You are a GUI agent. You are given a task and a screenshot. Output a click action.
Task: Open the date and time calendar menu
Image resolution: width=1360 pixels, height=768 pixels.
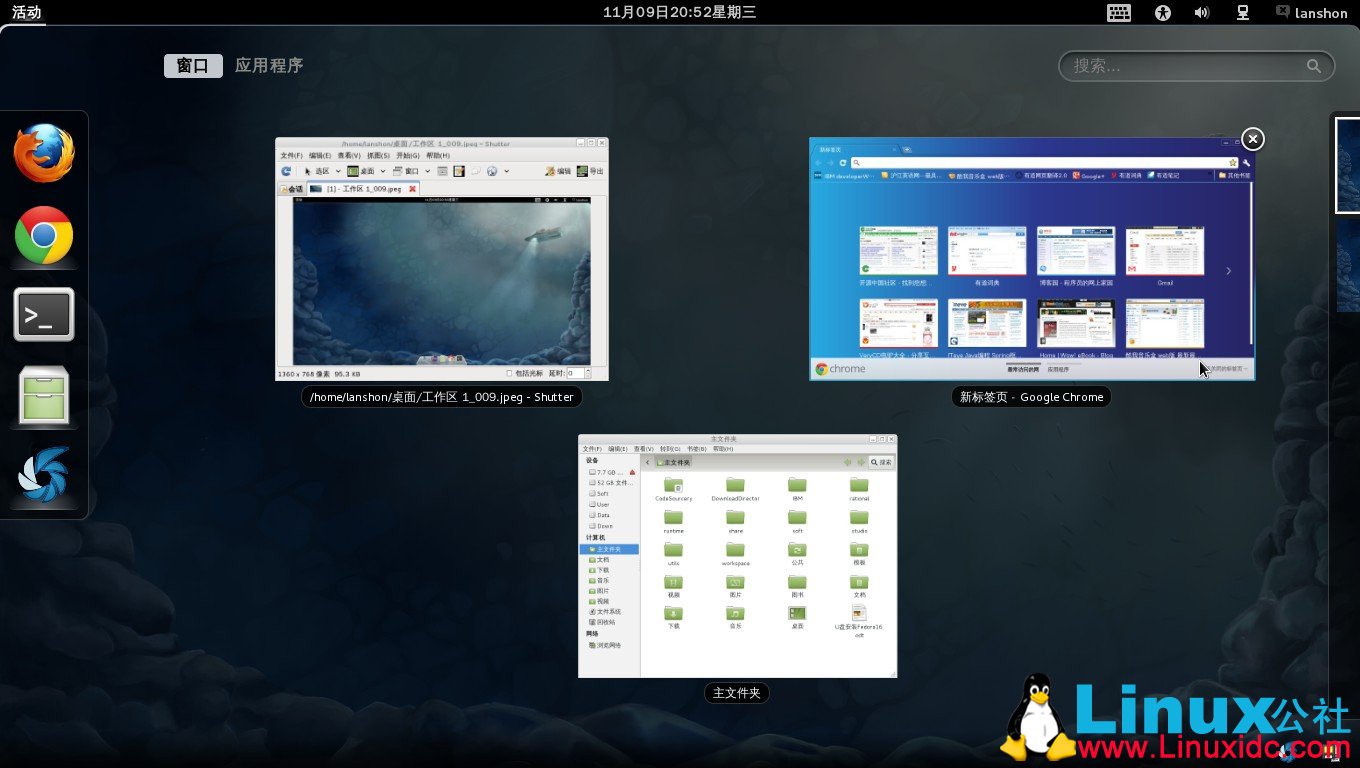coord(679,12)
